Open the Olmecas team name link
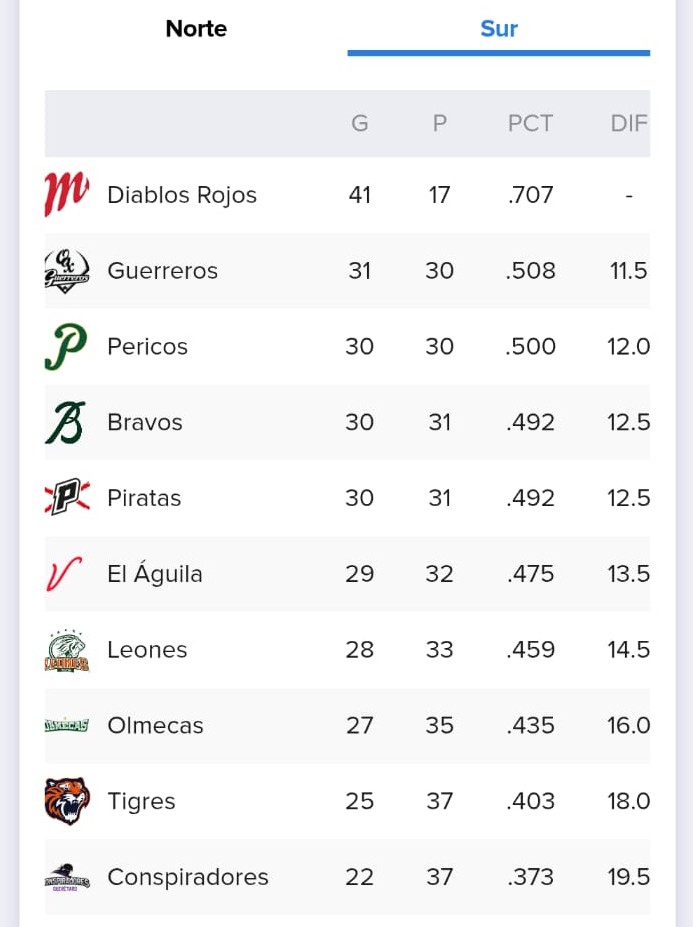Image resolution: width=693 pixels, height=927 pixels. 156,725
